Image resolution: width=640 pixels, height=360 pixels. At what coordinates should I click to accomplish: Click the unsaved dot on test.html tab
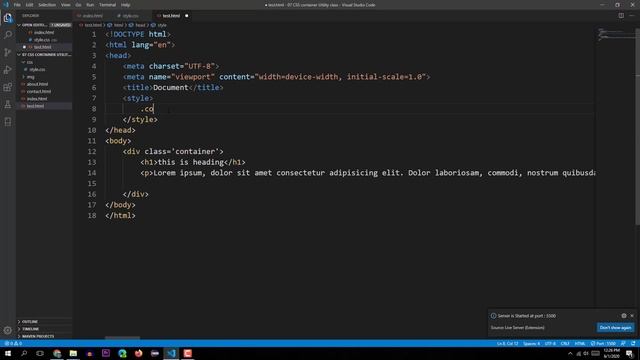coord(187,16)
